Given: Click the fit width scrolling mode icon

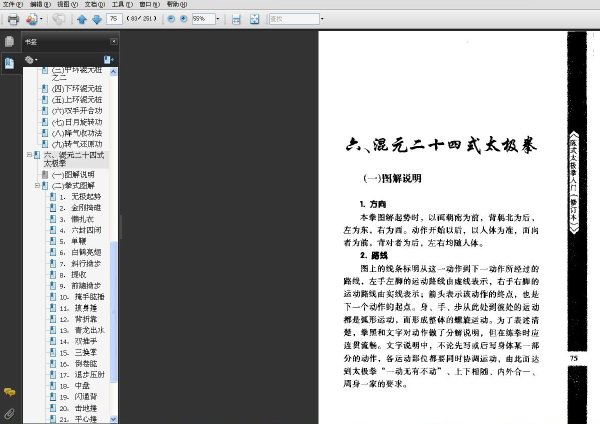Looking at the screenshot, I should tap(236, 19).
